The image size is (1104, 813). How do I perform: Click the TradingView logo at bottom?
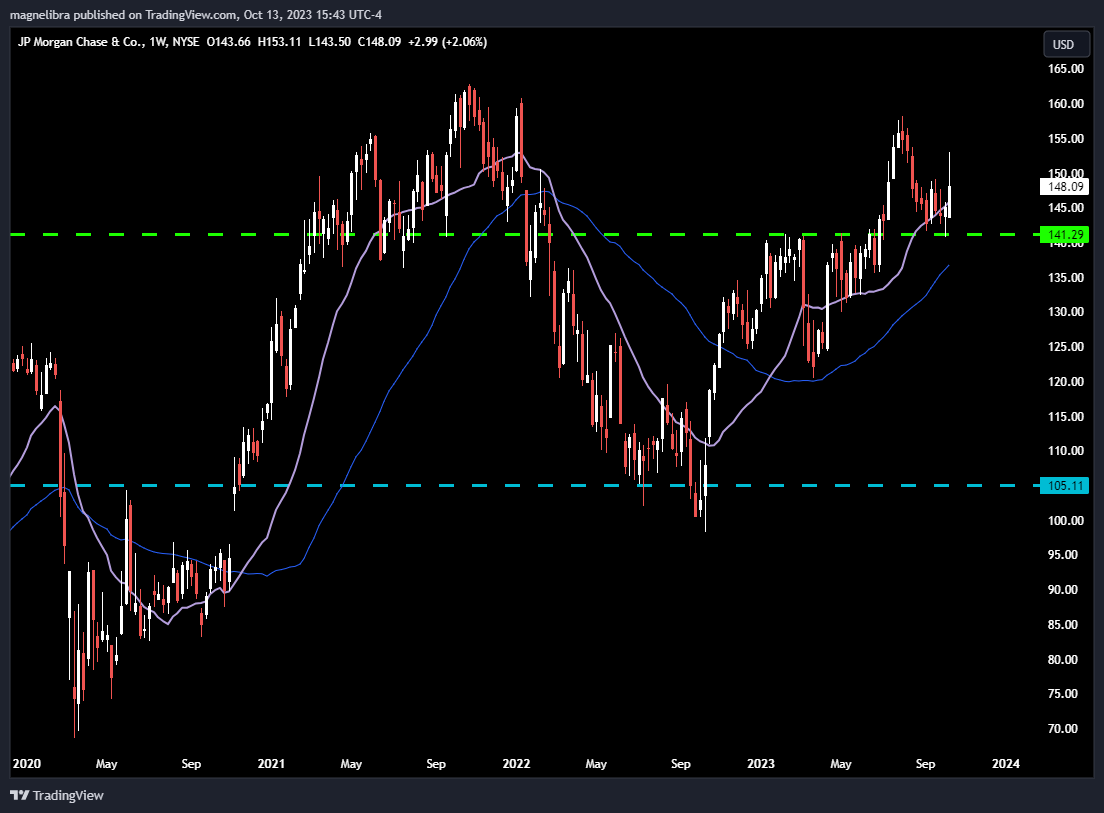57,795
